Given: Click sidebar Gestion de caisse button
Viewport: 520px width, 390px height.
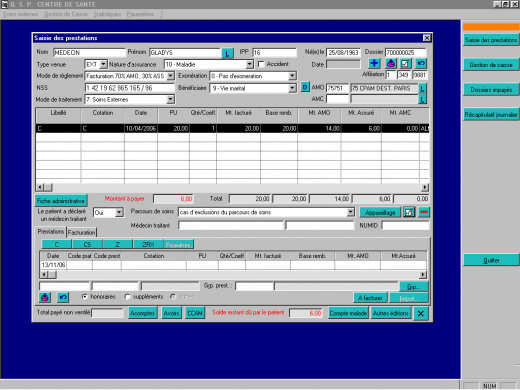Looking at the screenshot, I should click(x=491, y=65).
